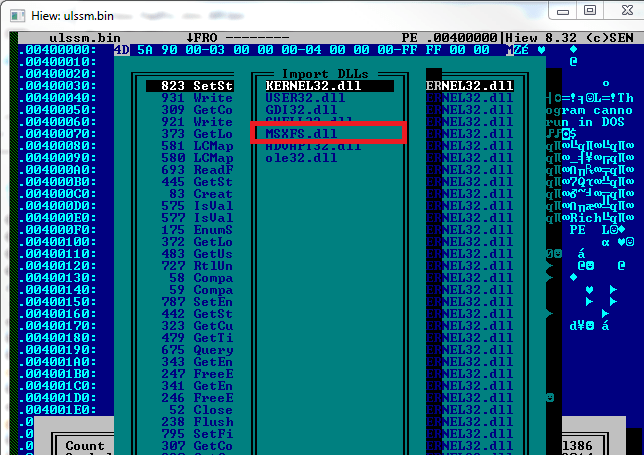Click the value 1386 at bottom right

pos(577,446)
